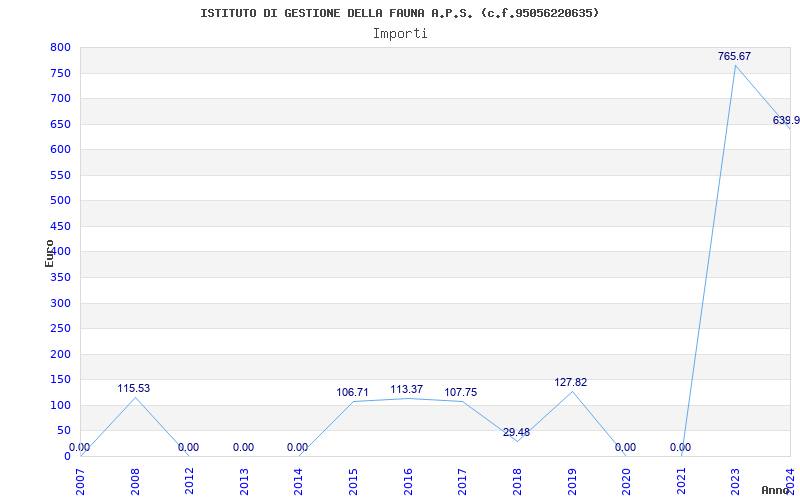Click the 350 y-axis tick label
Image resolution: width=800 pixels, height=500 pixels.
pyautogui.click(x=60, y=278)
